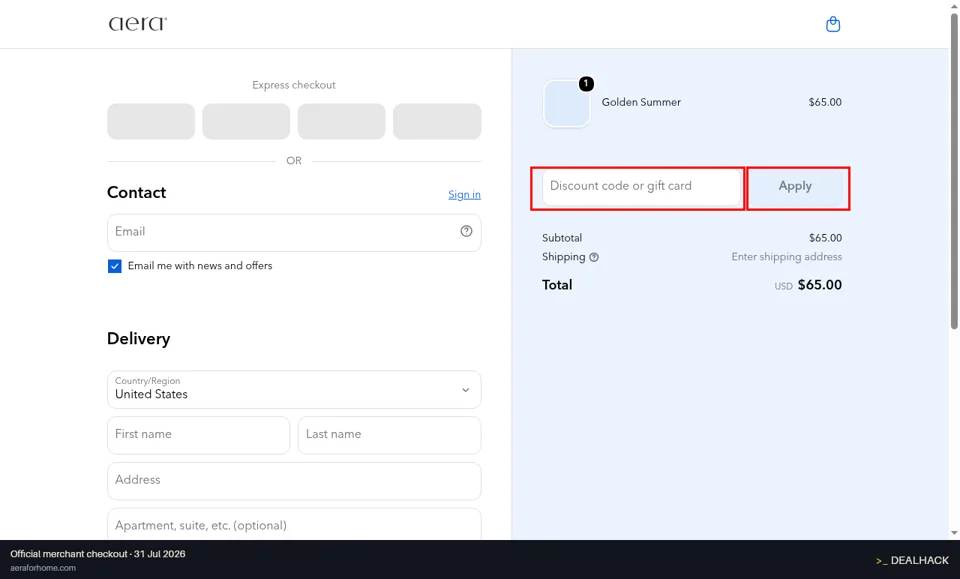
Task: Click the second express checkout button
Action: (x=246, y=121)
